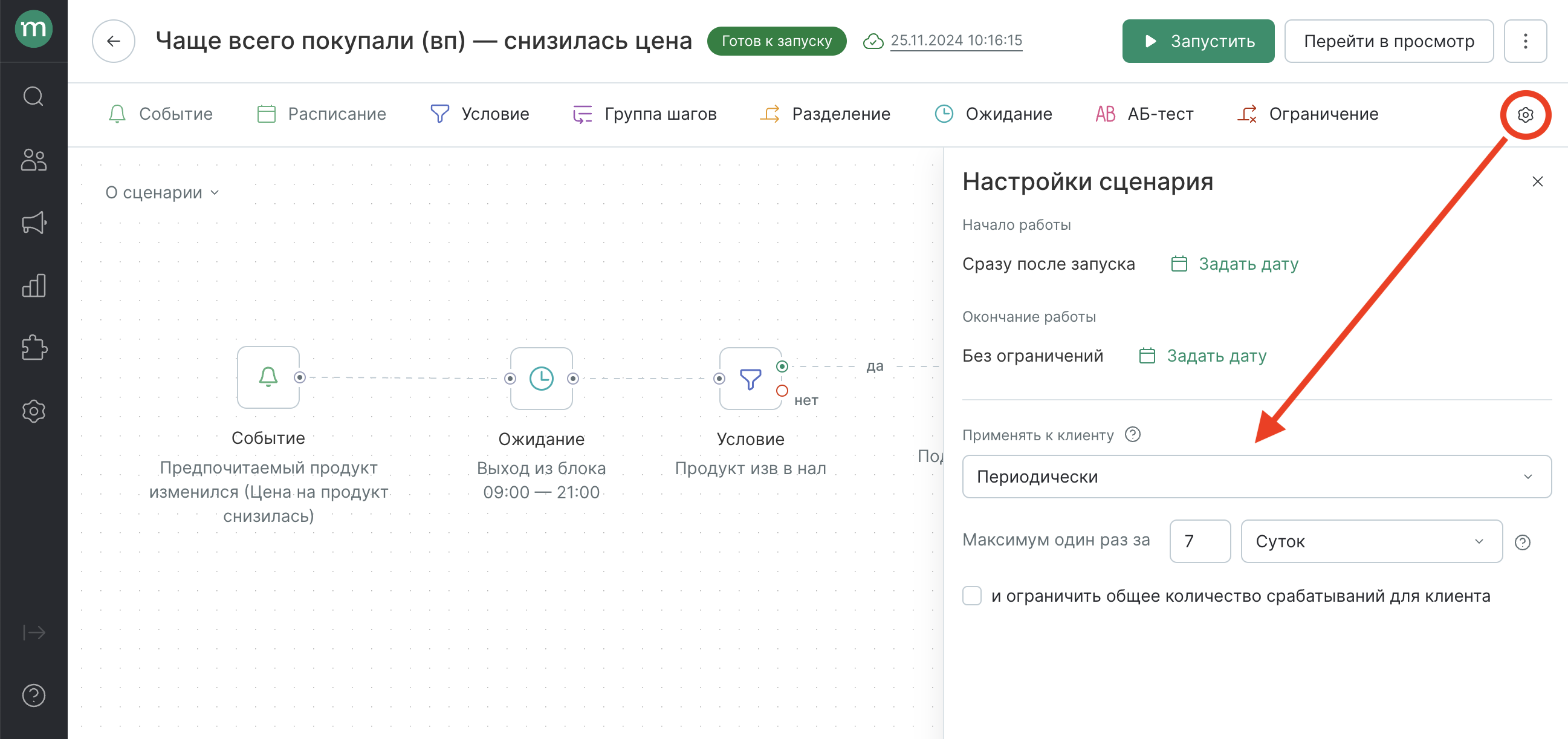The height and width of the screenshot is (739, 1568).
Task: Add a Событие step from the toolbar
Action: tap(160, 114)
